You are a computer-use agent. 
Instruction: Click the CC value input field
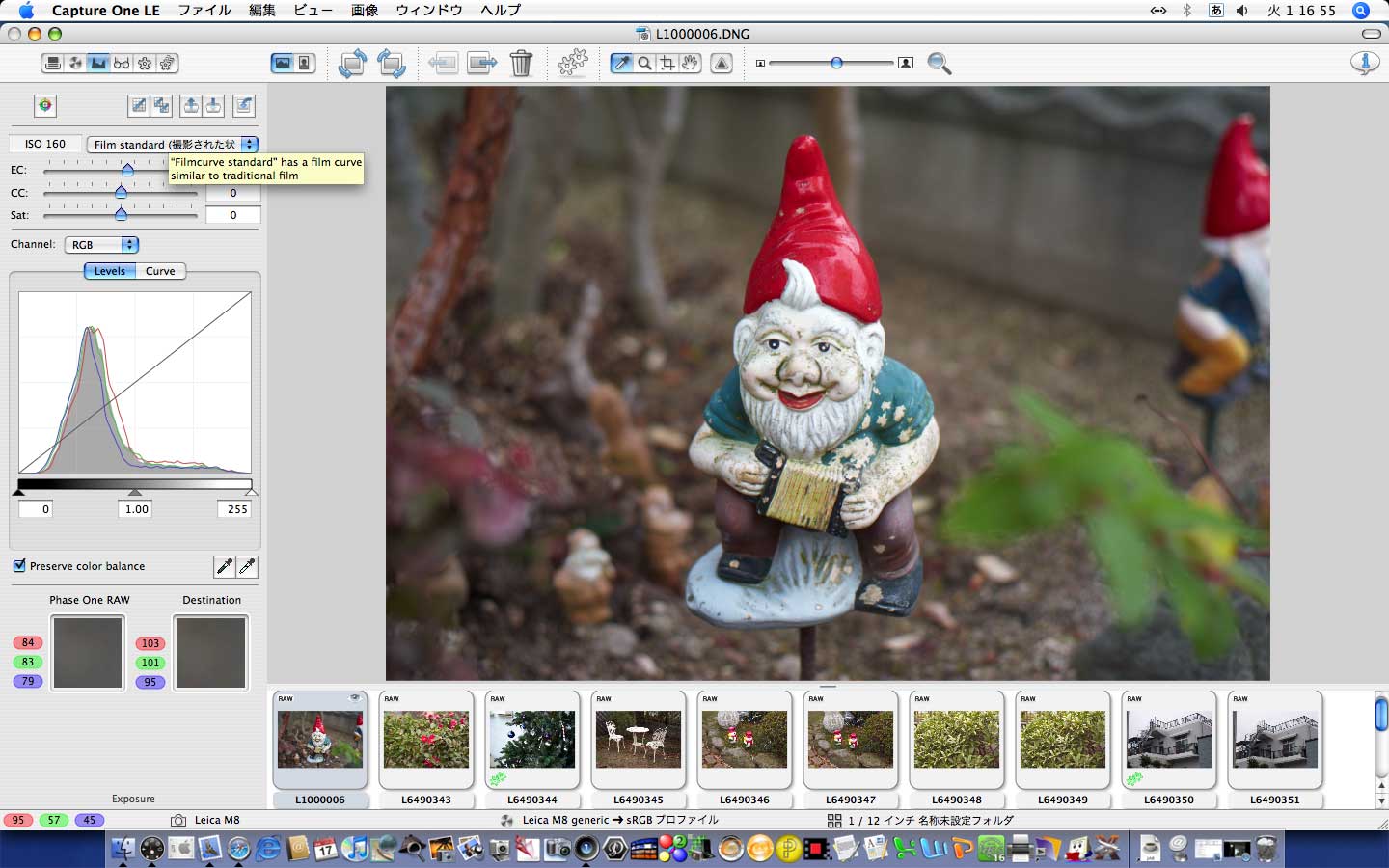tap(232, 193)
